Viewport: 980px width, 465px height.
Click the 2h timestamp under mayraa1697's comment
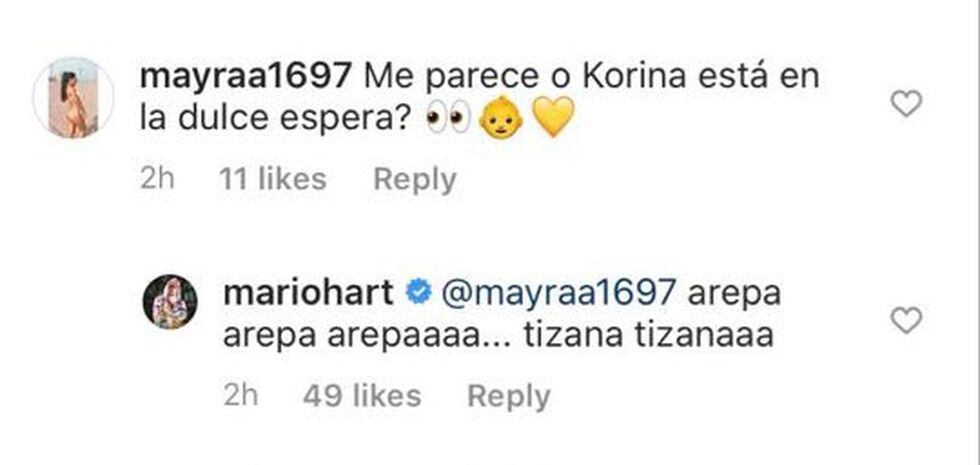click(x=158, y=179)
